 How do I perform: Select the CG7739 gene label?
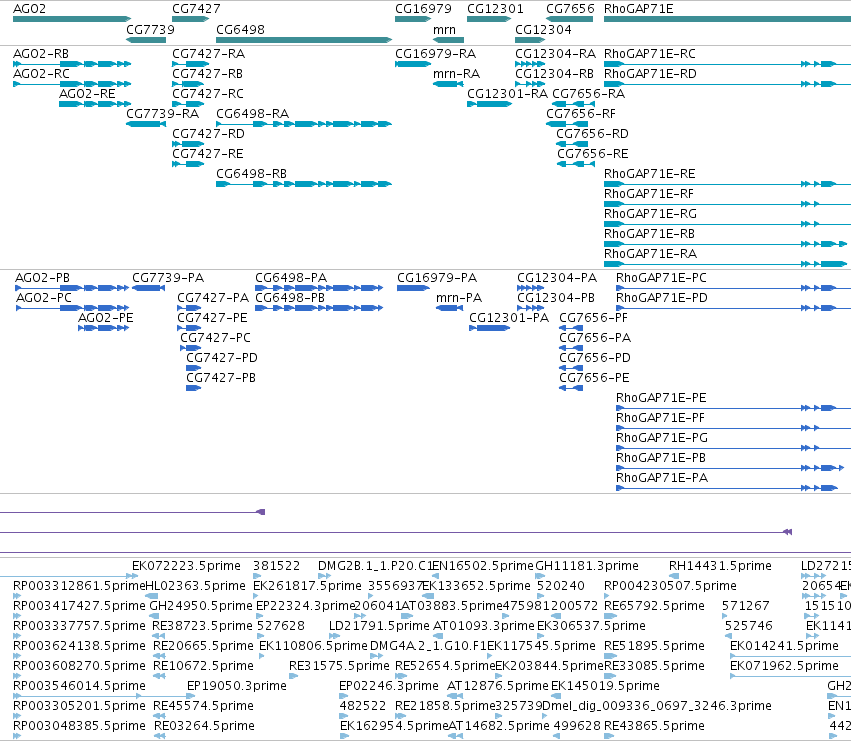click(150, 29)
